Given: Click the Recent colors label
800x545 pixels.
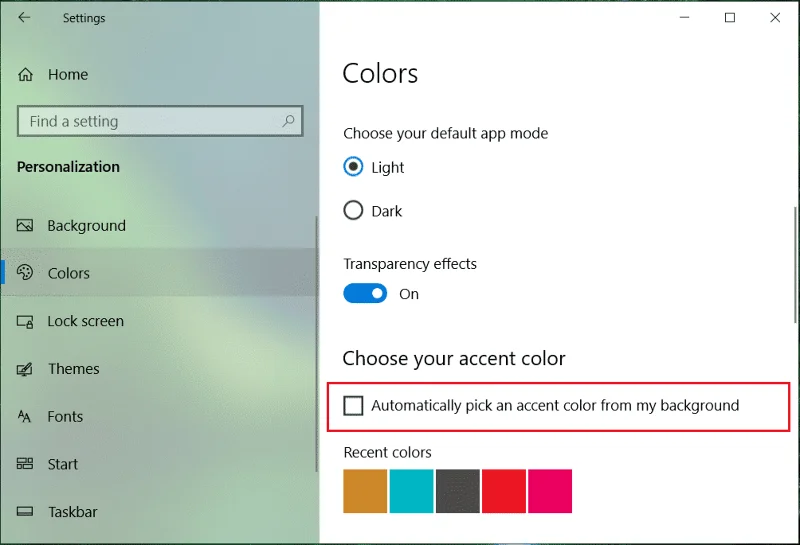Looking at the screenshot, I should click(387, 452).
